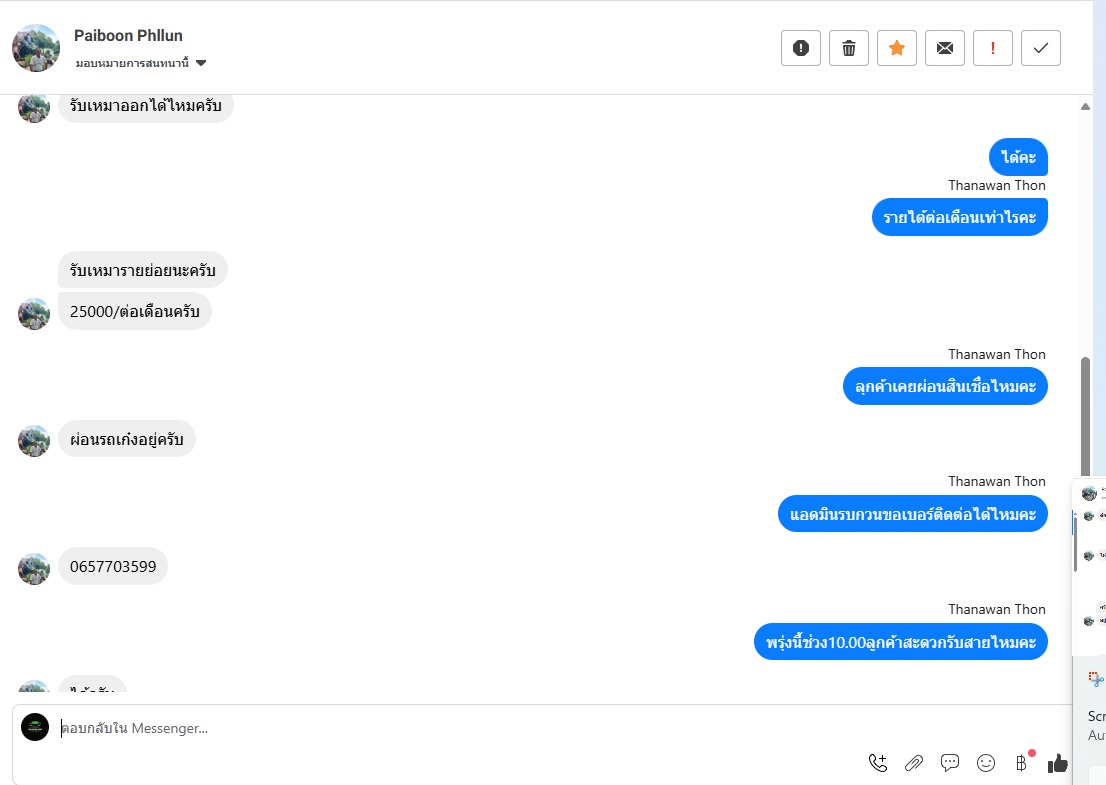
Task: Toggle the orange star follow-up flag
Action: (x=897, y=48)
